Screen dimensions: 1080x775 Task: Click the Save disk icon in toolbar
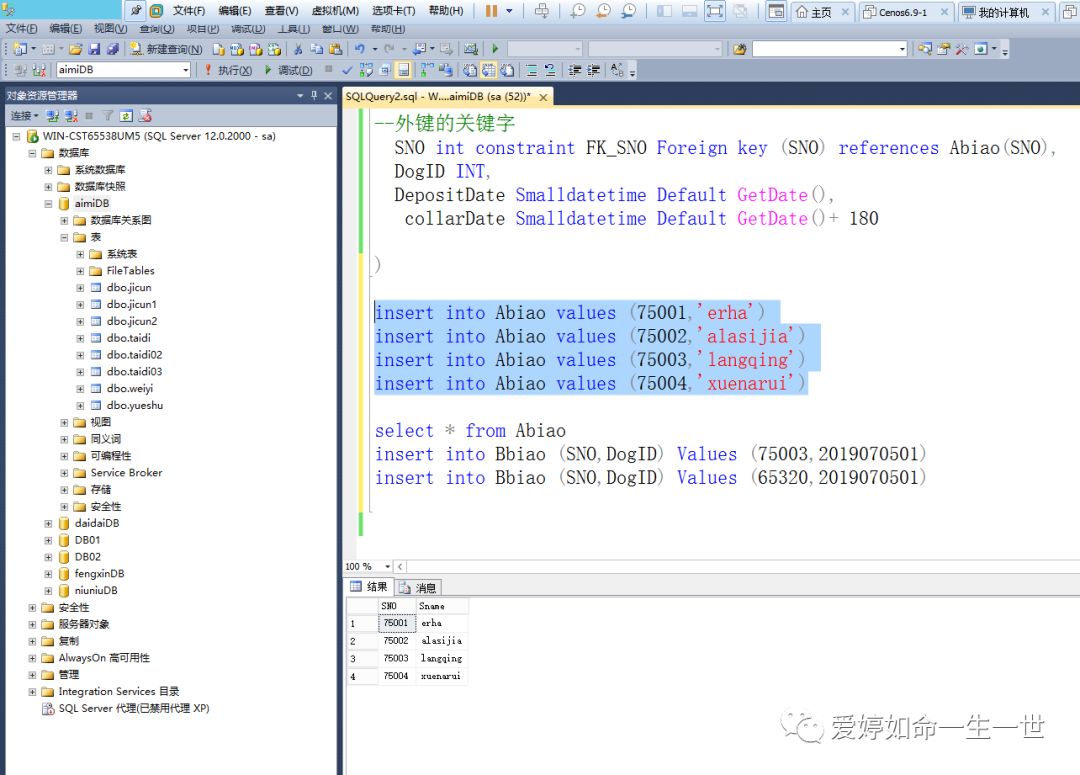coord(94,49)
